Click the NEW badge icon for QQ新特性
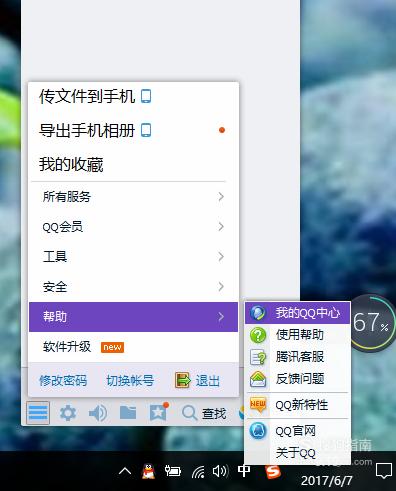Viewport: 396px width, 491px height. tap(258, 404)
